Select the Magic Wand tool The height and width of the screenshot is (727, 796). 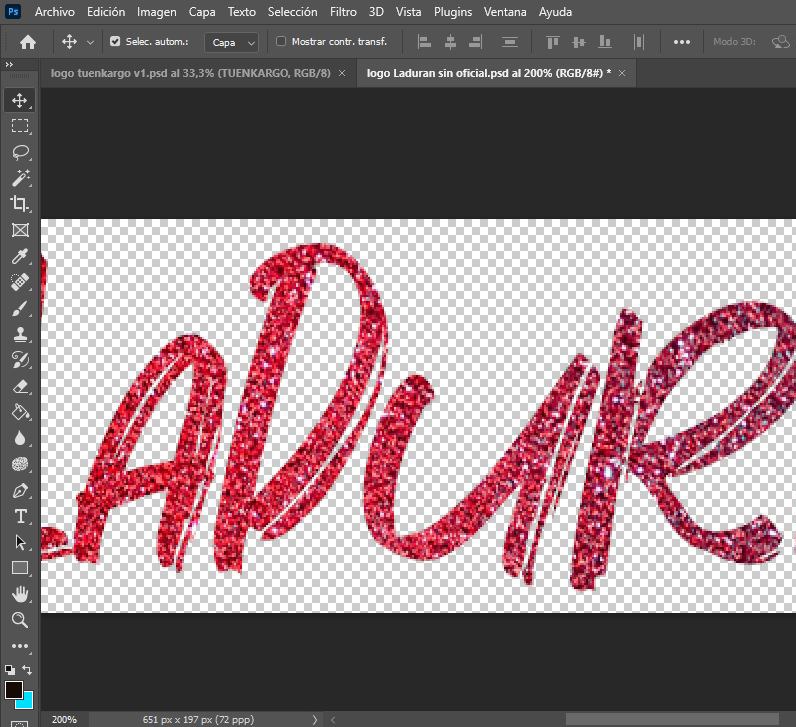click(20, 178)
